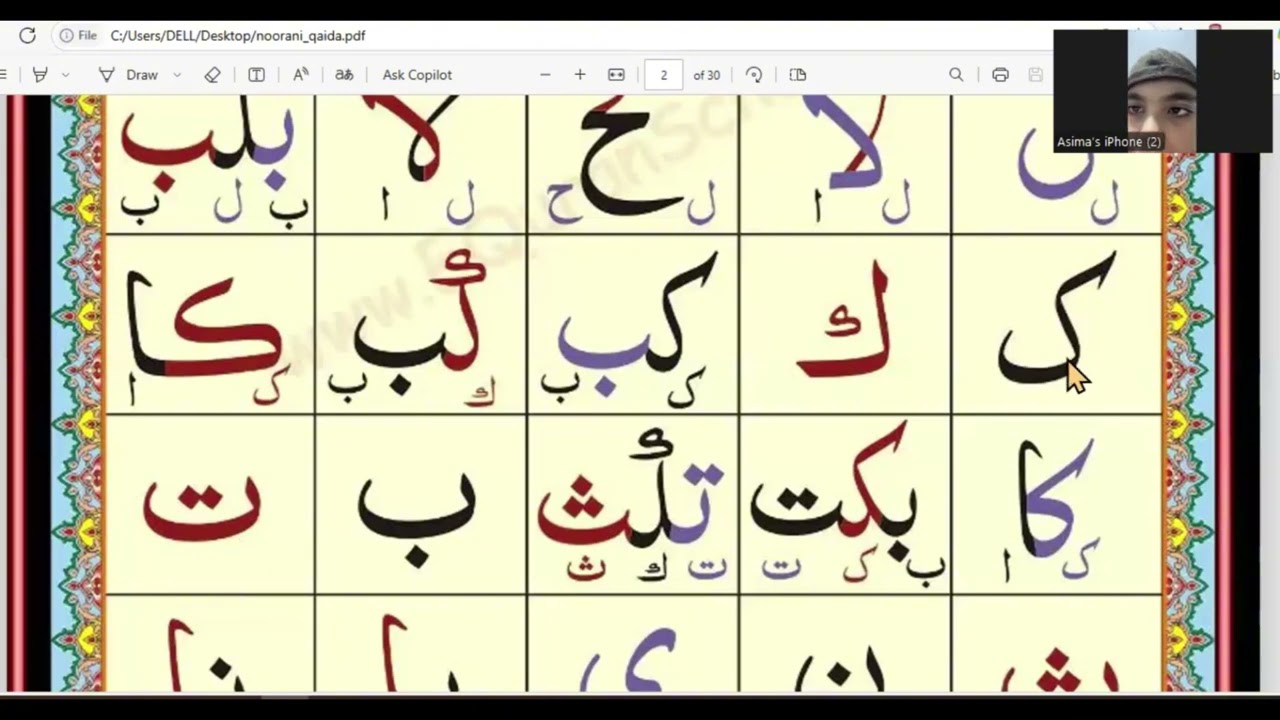Screen dimensions: 1280x720
Task: Start Read aloud
Action: point(300,75)
